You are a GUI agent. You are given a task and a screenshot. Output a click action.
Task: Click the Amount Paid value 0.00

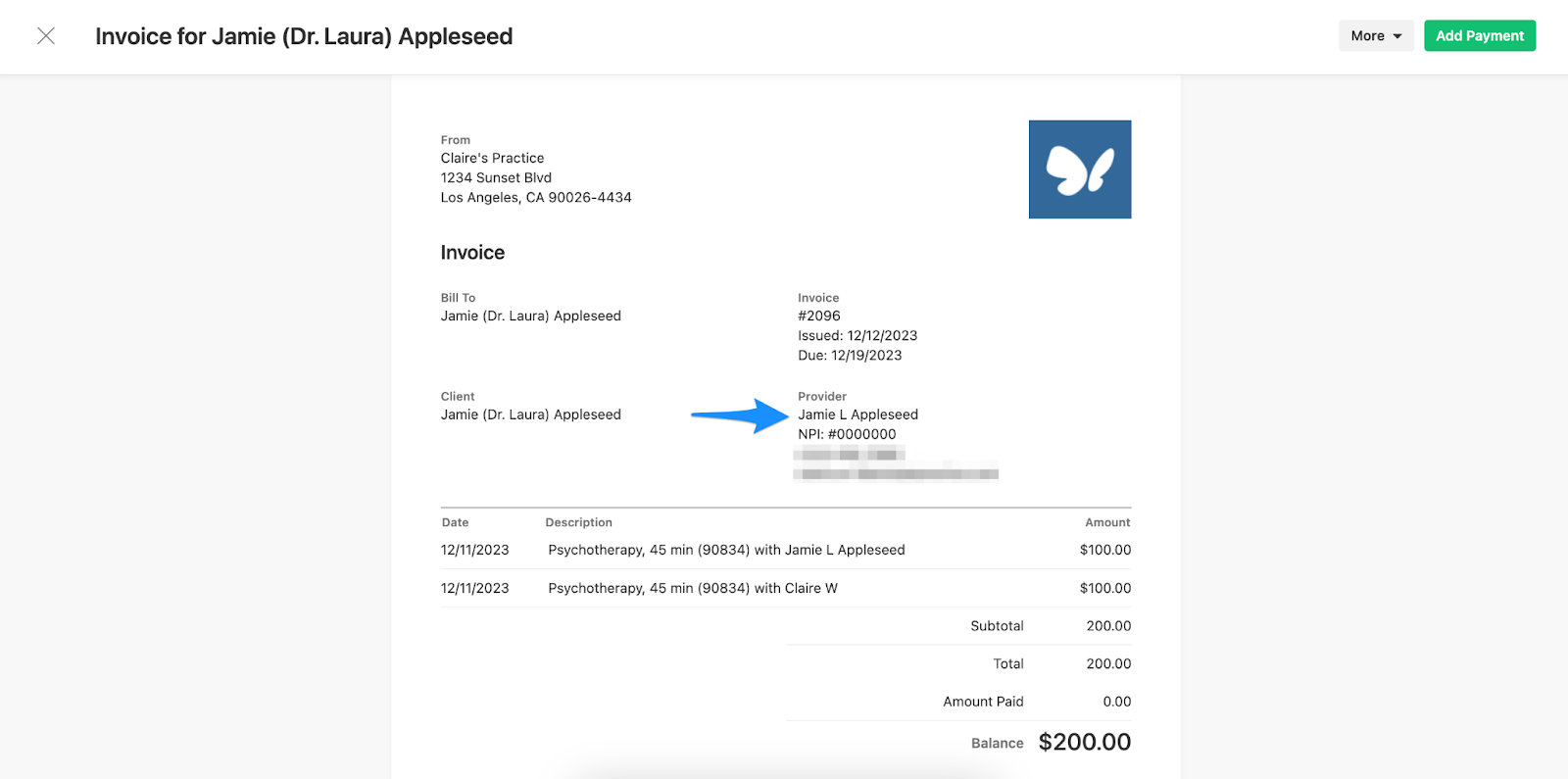pyautogui.click(x=1116, y=702)
